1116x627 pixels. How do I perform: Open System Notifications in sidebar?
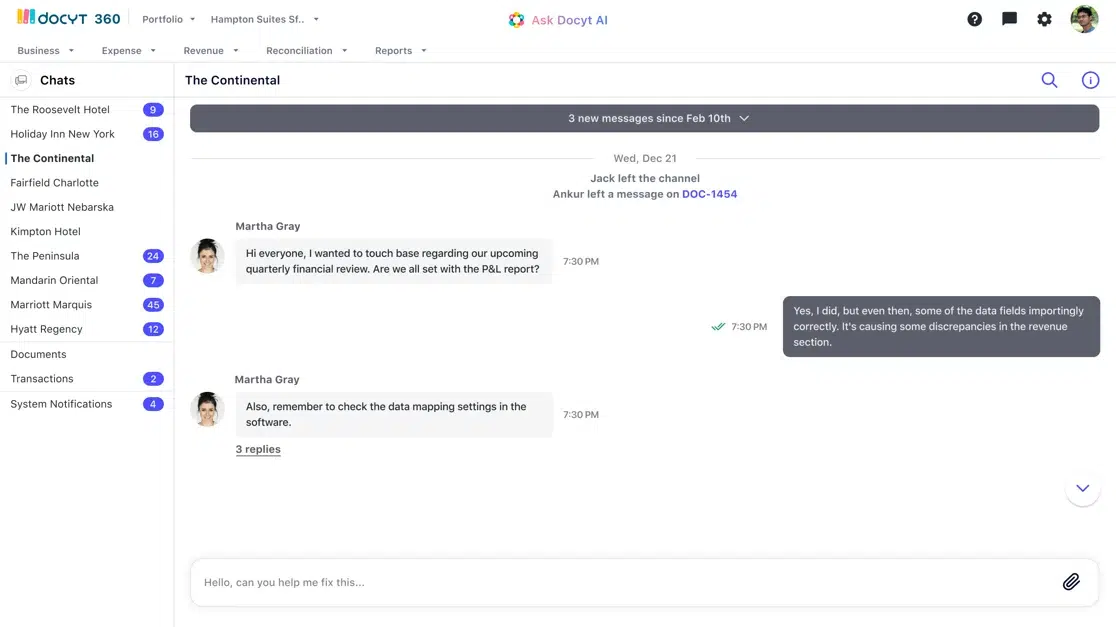coord(61,404)
